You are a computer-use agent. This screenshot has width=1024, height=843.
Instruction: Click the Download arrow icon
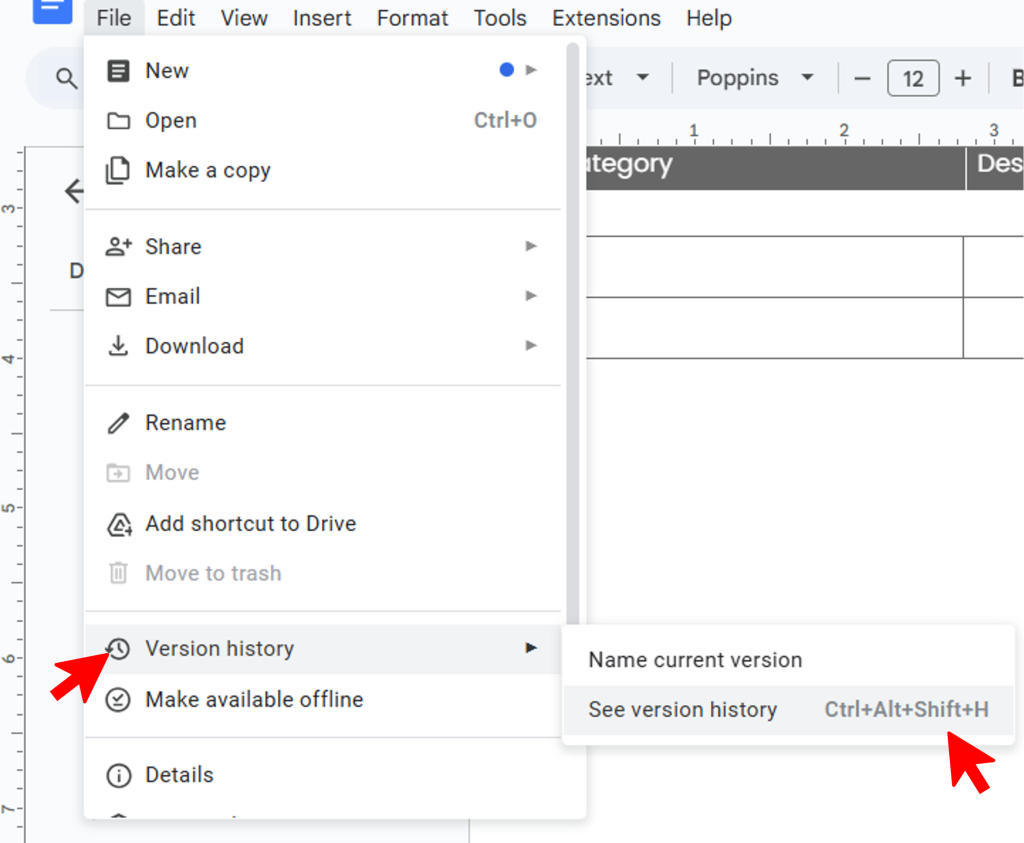click(x=118, y=346)
